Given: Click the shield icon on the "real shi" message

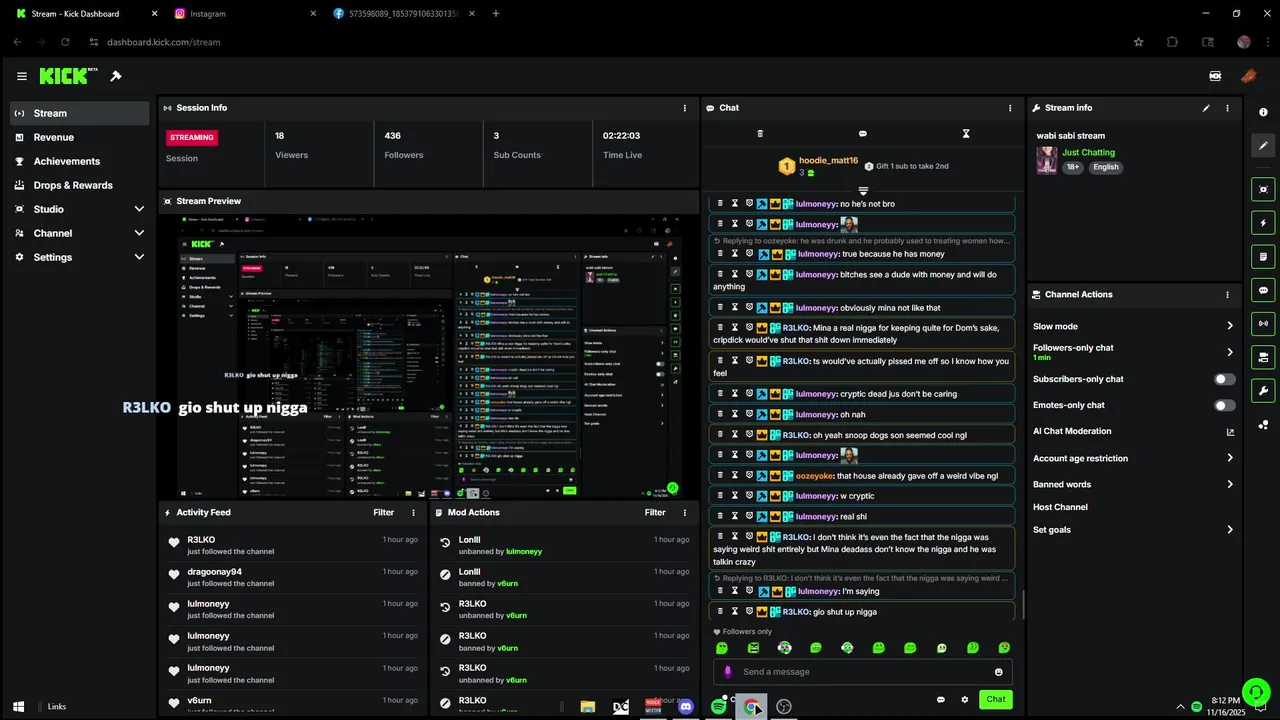Looking at the screenshot, I should [x=749, y=516].
